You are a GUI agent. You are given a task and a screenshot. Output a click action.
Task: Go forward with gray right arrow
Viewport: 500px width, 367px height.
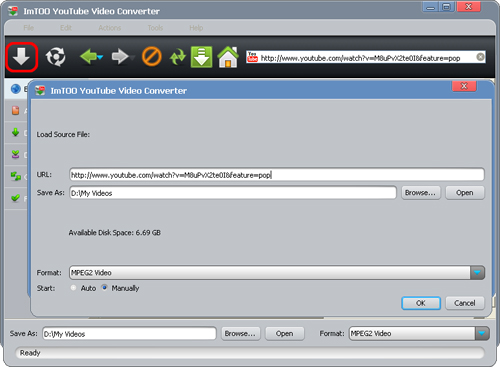pos(120,57)
